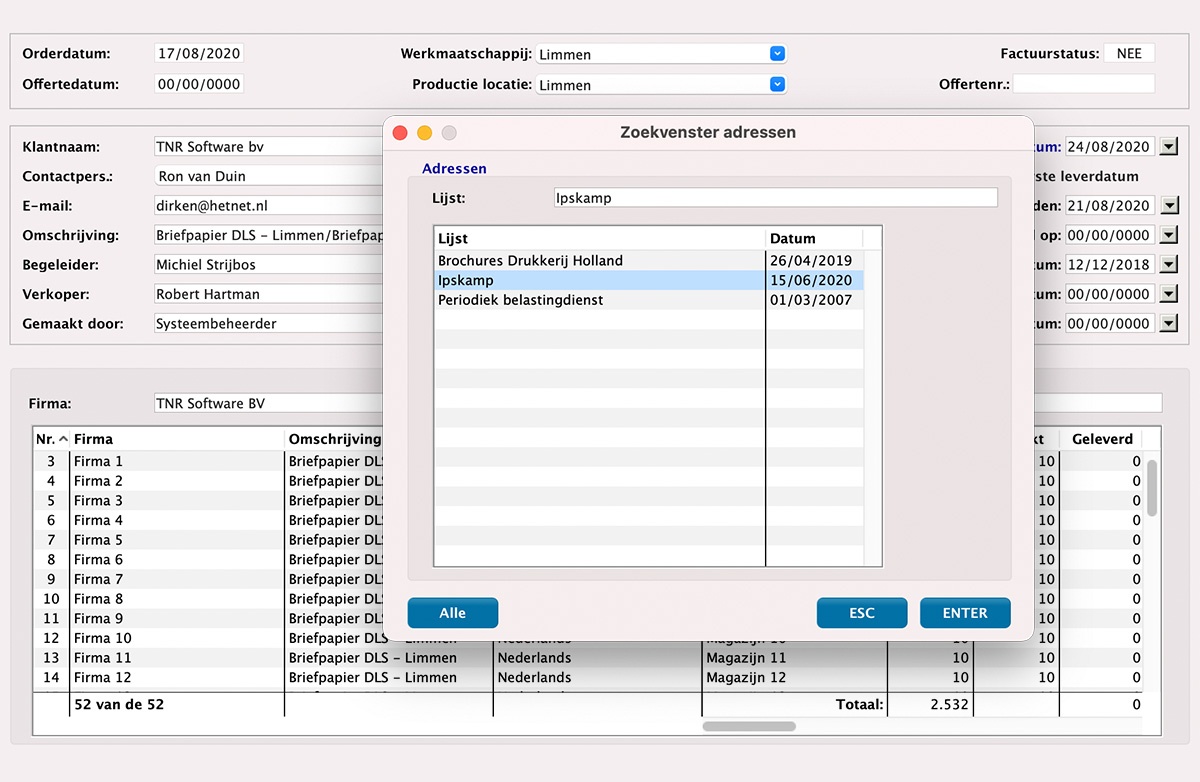This screenshot has width=1200, height=782.
Task: Click the Orderdatum field 17/08/2020
Action: pos(199,54)
